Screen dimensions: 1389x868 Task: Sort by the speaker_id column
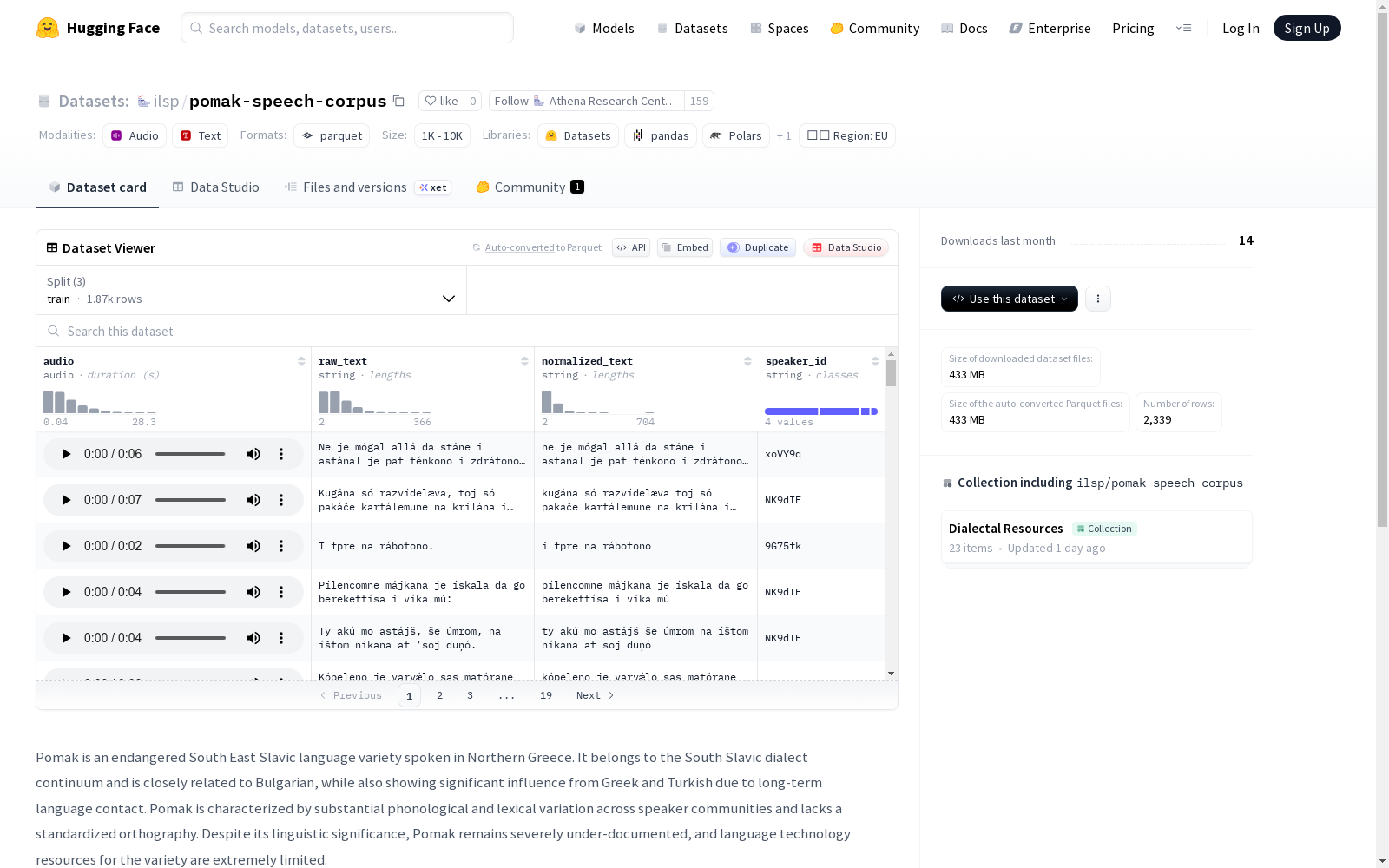(875, 361)
